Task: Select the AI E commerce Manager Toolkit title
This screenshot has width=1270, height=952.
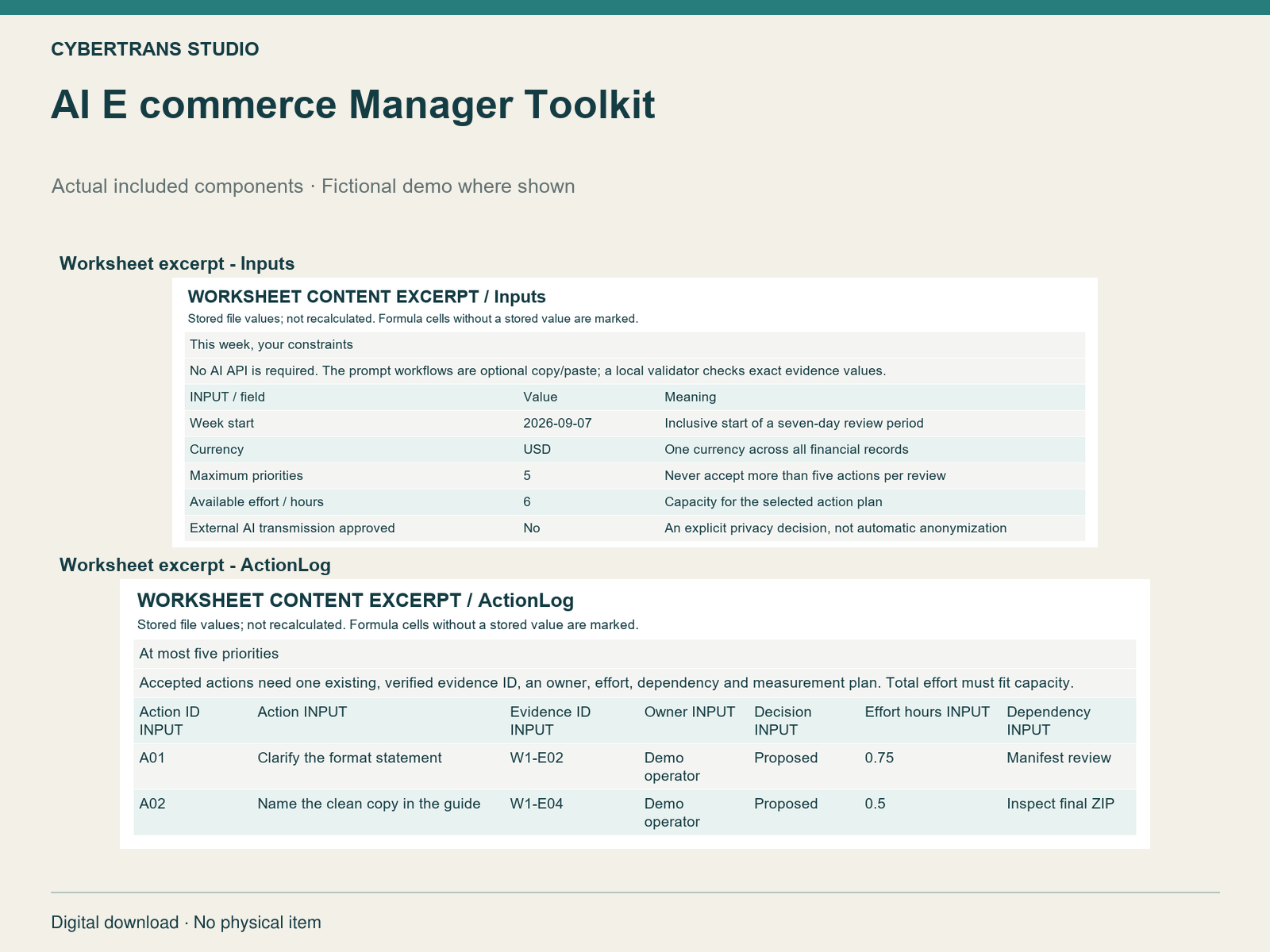Action: pos(353,105)
